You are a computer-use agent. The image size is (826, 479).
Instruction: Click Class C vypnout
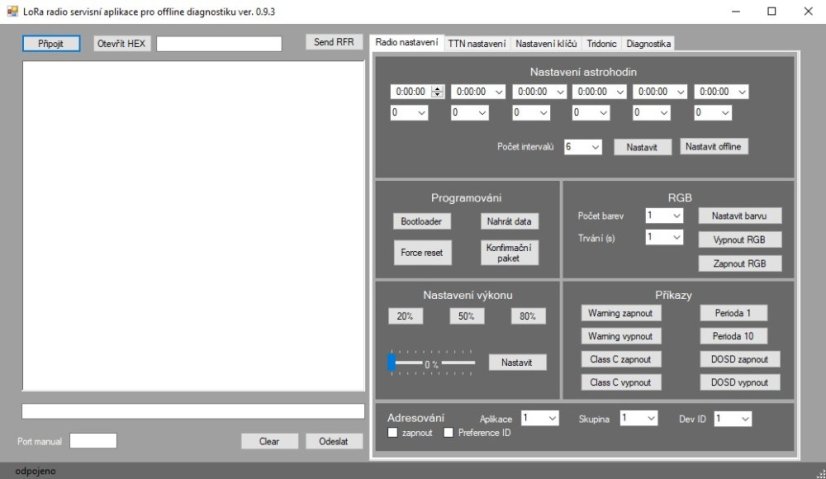pyautogui.click(x=621, y=383)
